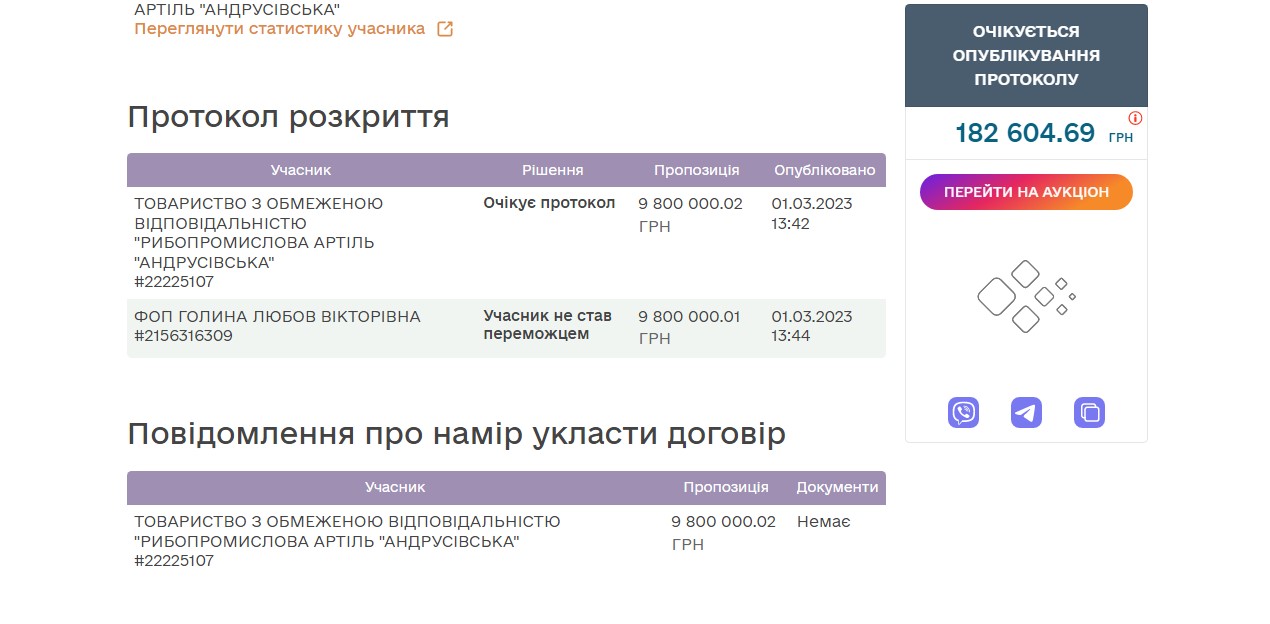Click the 'Очікує протокол' decision status

(x=549, y=203)
